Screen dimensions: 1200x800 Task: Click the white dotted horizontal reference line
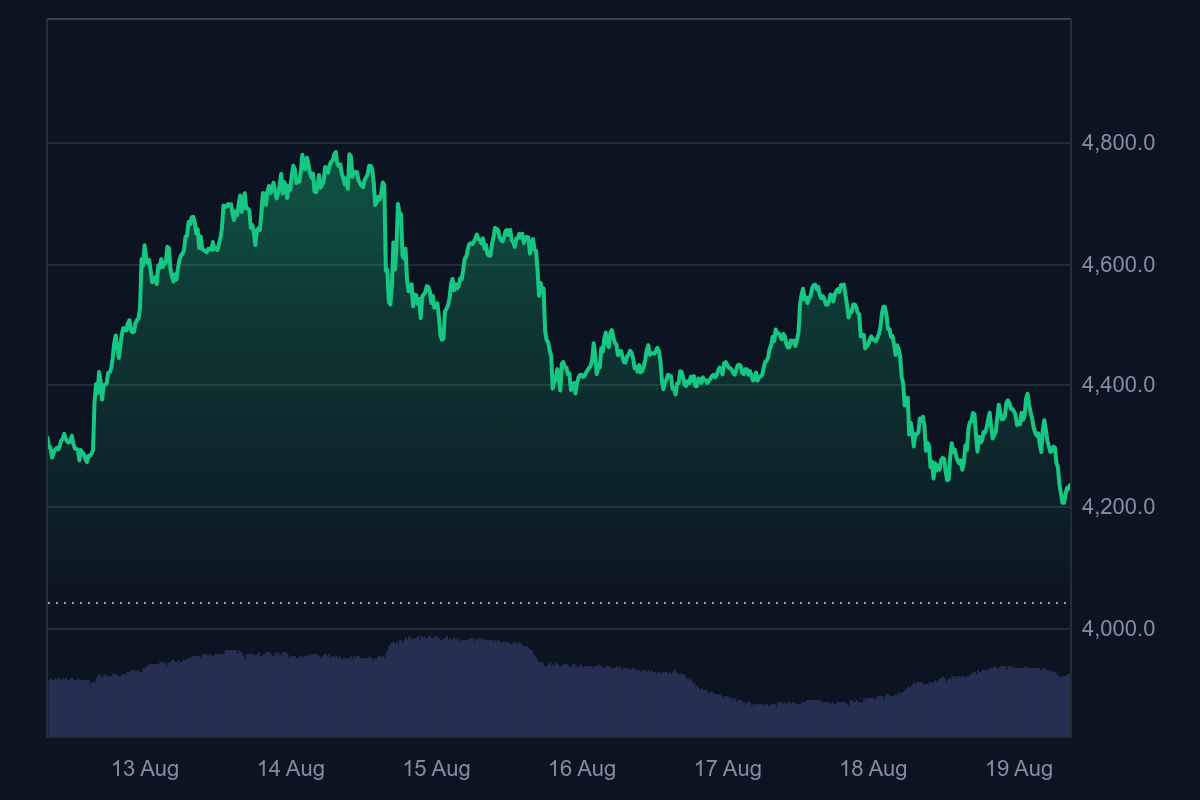[x=558, y=603]
